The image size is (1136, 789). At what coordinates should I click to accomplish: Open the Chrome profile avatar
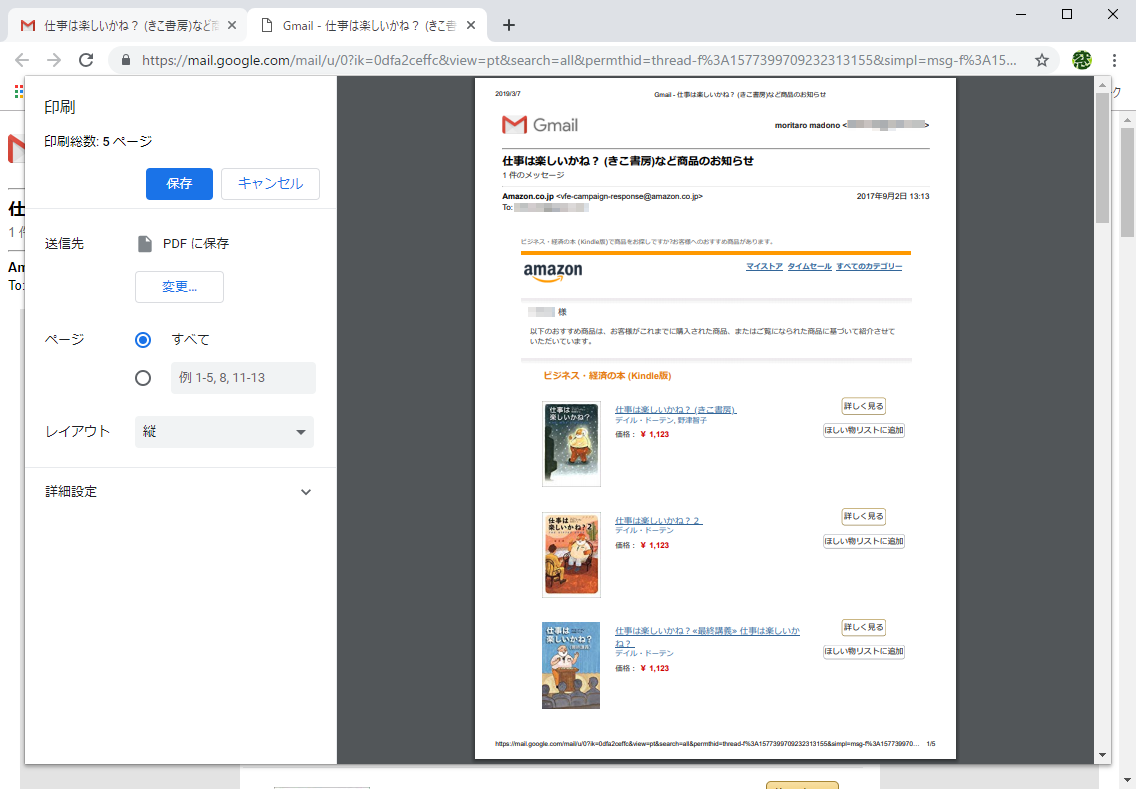coord(1081,60)
